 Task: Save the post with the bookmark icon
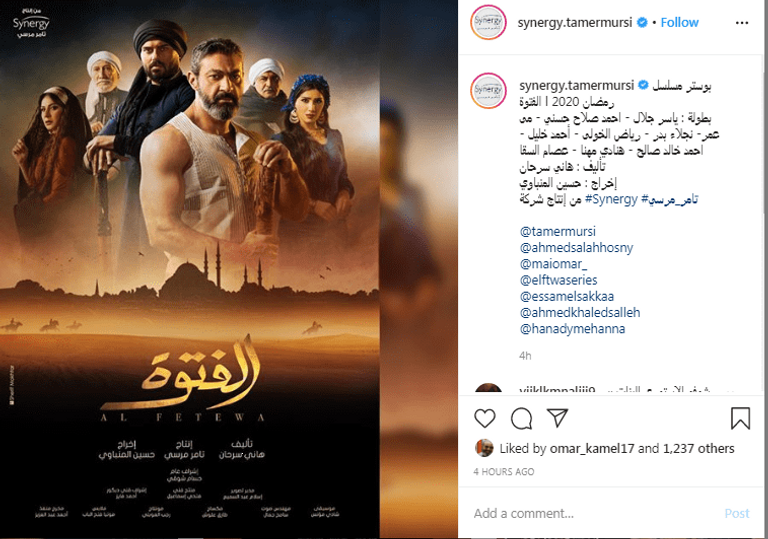[x=740, y=418]
